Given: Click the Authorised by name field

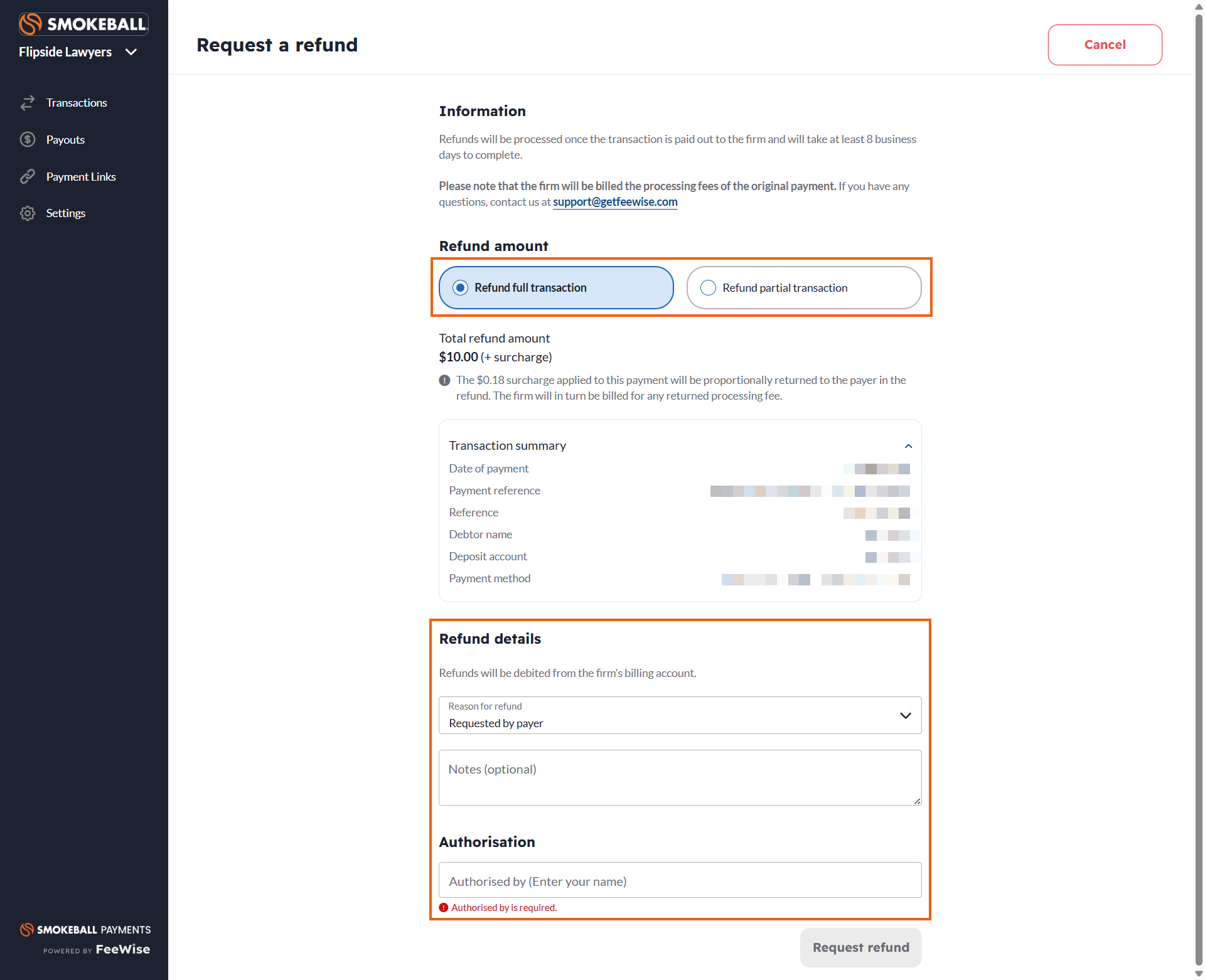Looking at the screenshot, I should (680, 880).
